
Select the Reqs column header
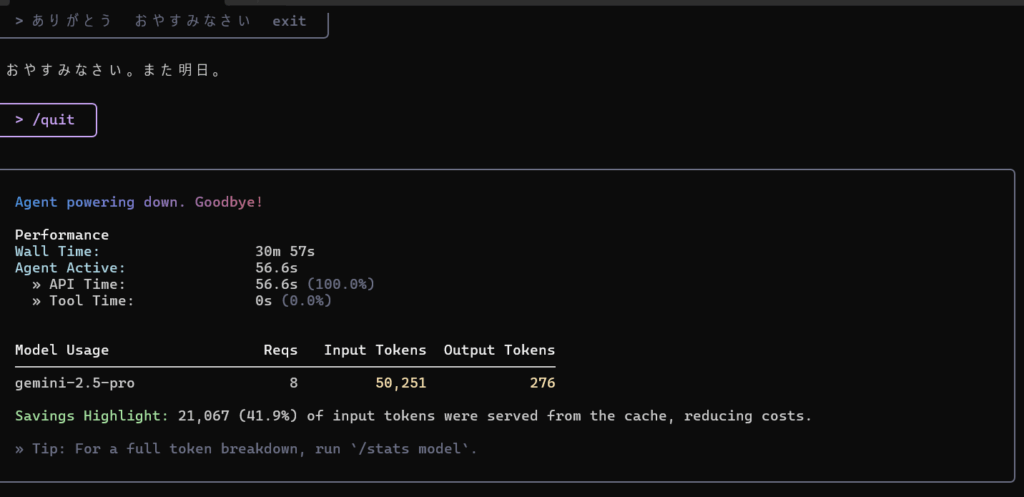coord(280,350)
